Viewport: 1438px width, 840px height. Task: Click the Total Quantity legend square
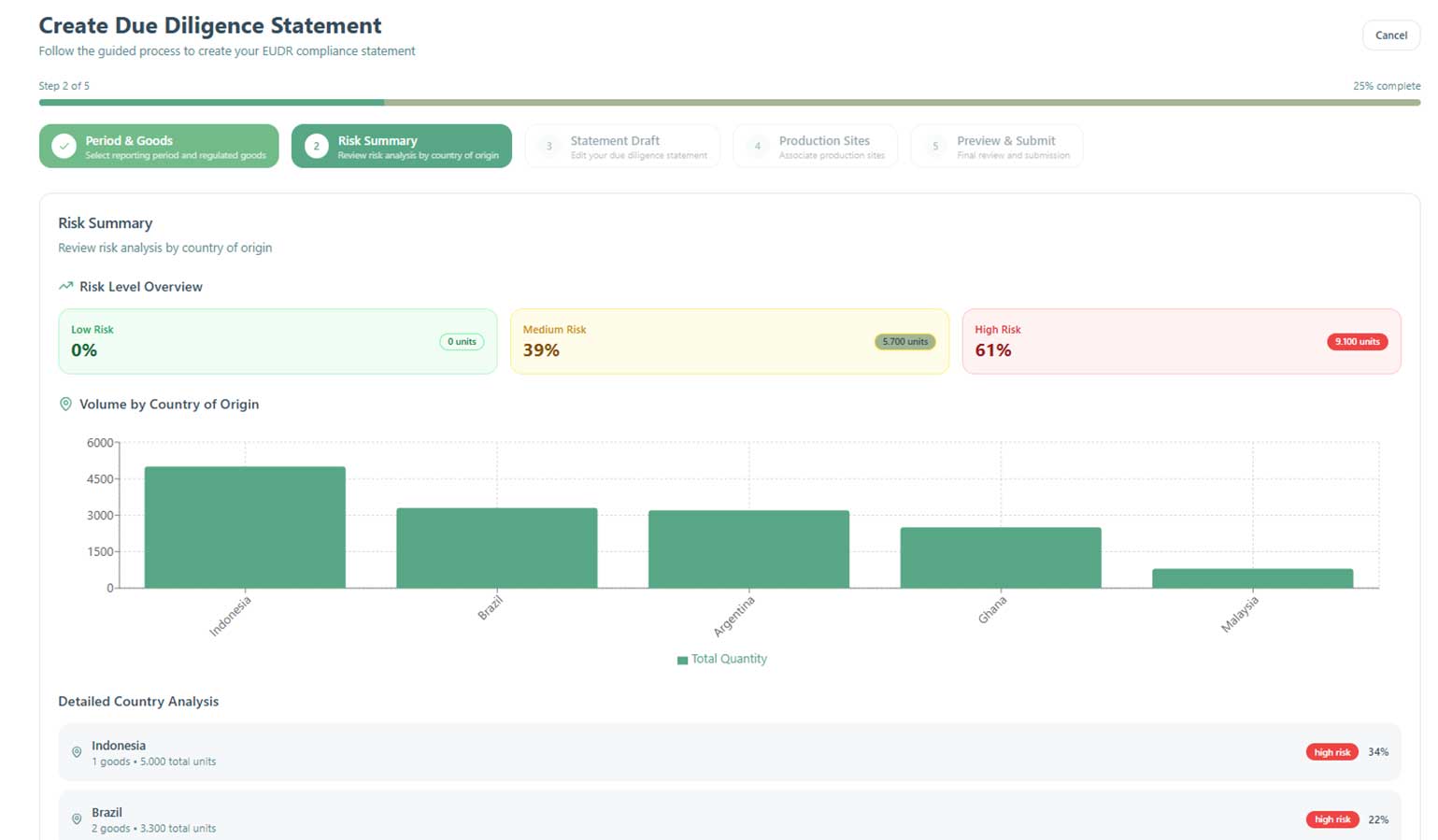point(682,660)
